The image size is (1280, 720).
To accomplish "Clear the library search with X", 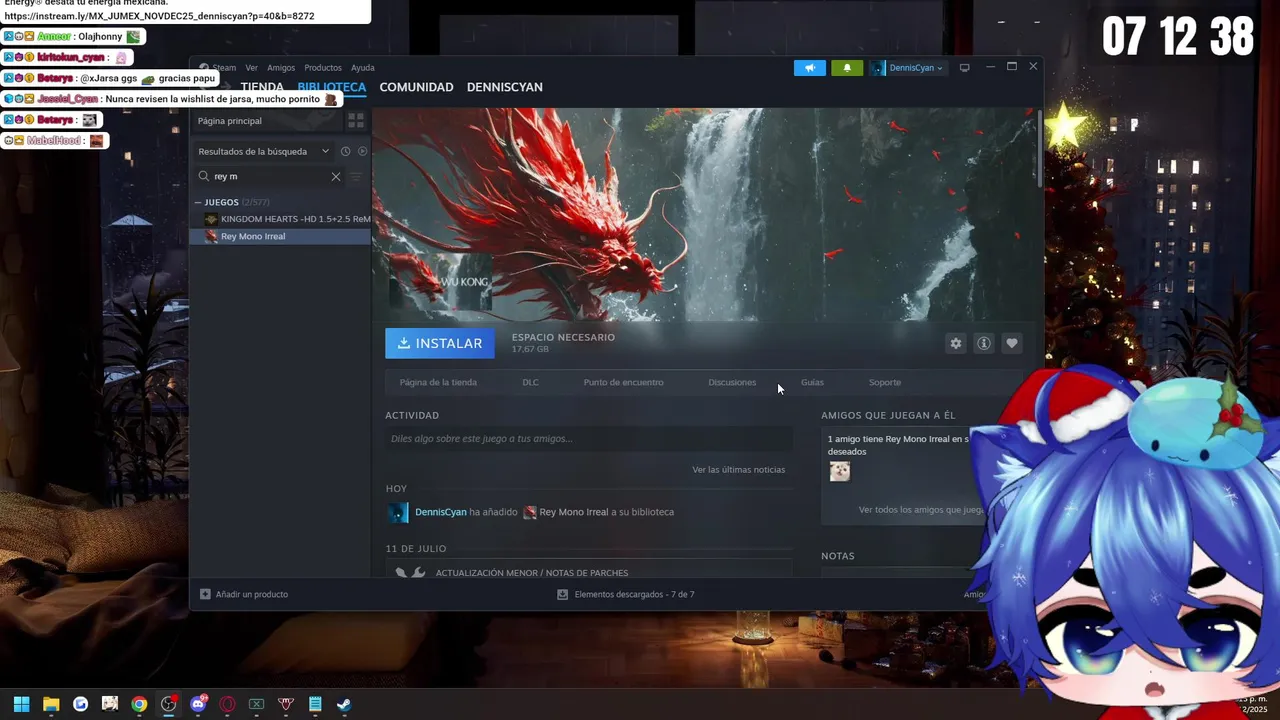I will point(336,176).
